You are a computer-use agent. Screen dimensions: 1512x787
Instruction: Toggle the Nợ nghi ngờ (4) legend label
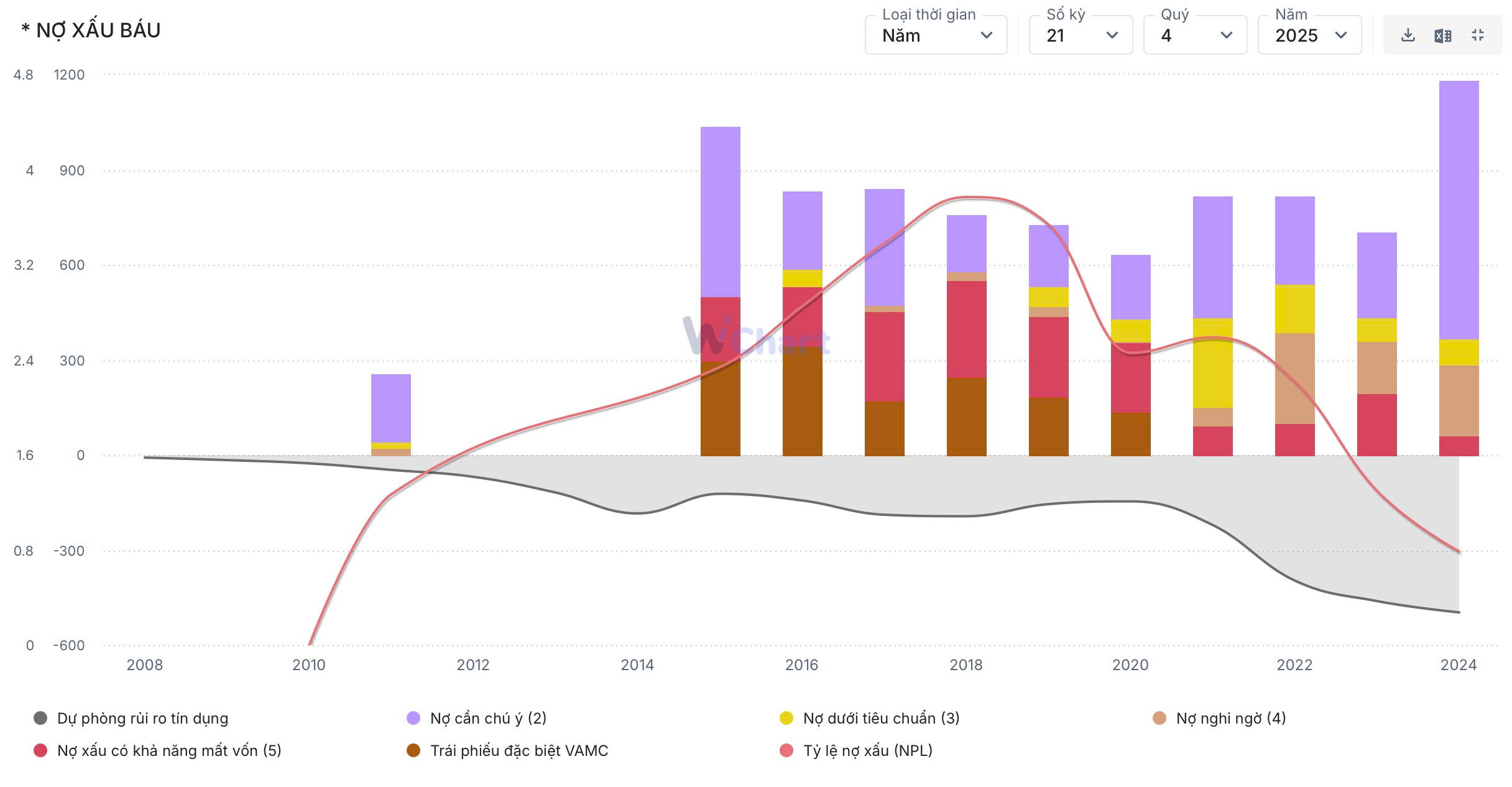(x=1230, y=719)
